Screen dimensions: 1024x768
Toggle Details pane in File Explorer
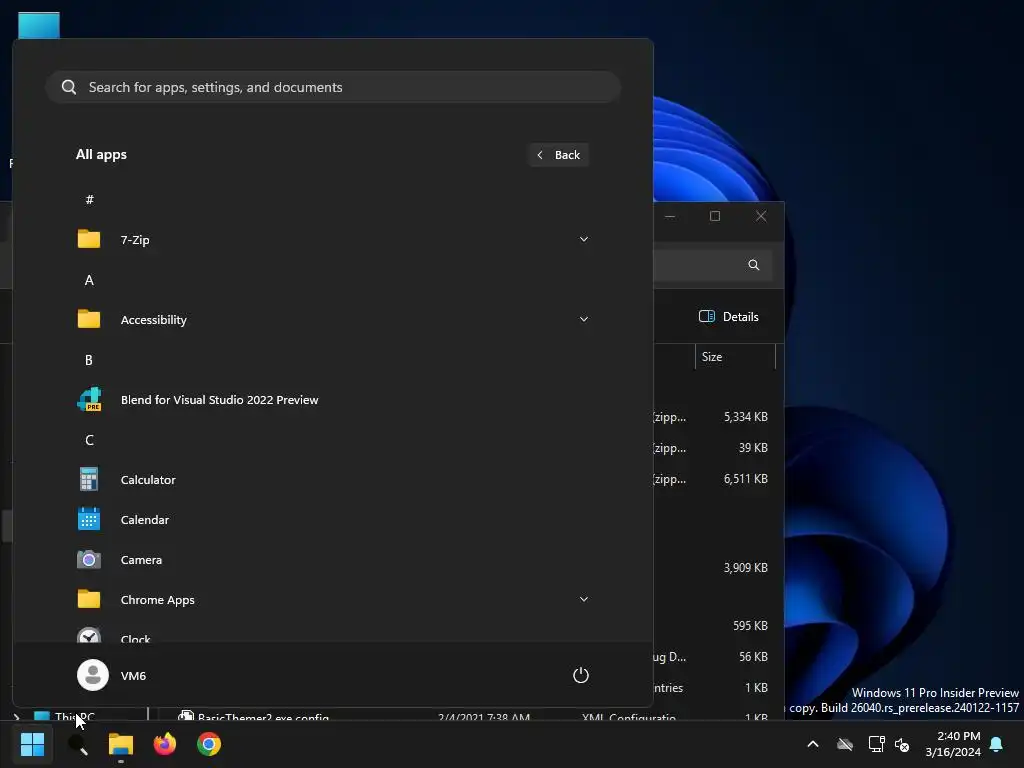tap(729, 317)
